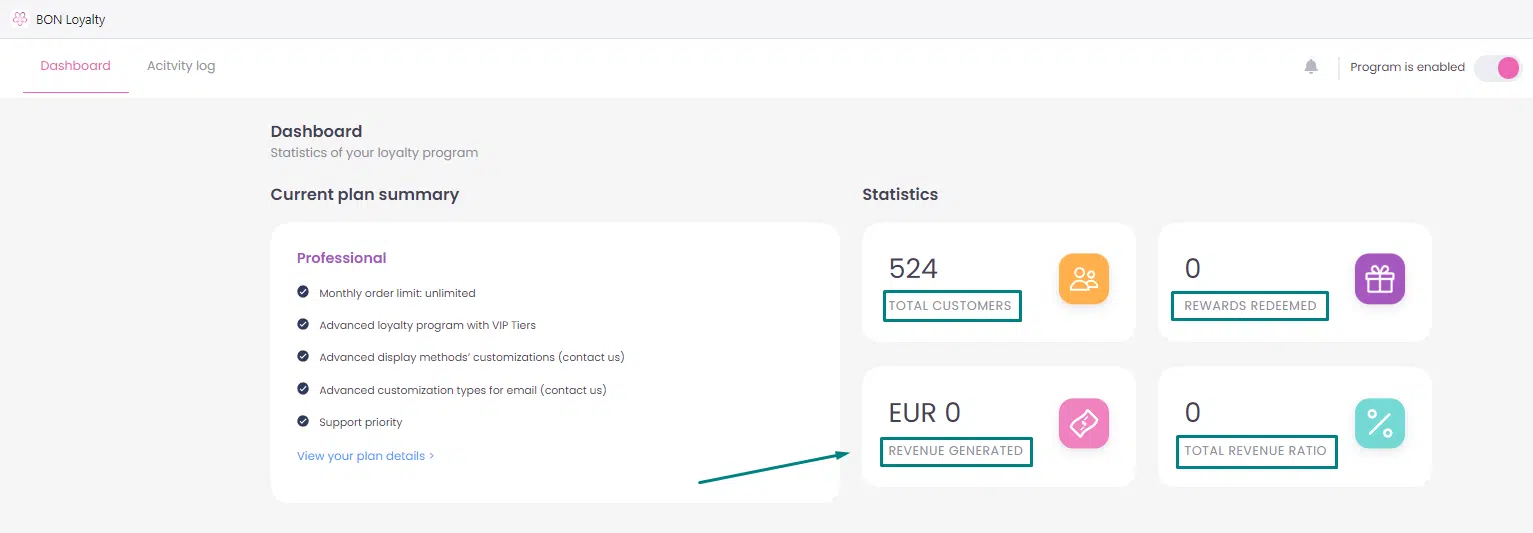Select the Revenue Generated EUR 0 card
Screen dimensions: 1533x533
[x=999, y=427]
